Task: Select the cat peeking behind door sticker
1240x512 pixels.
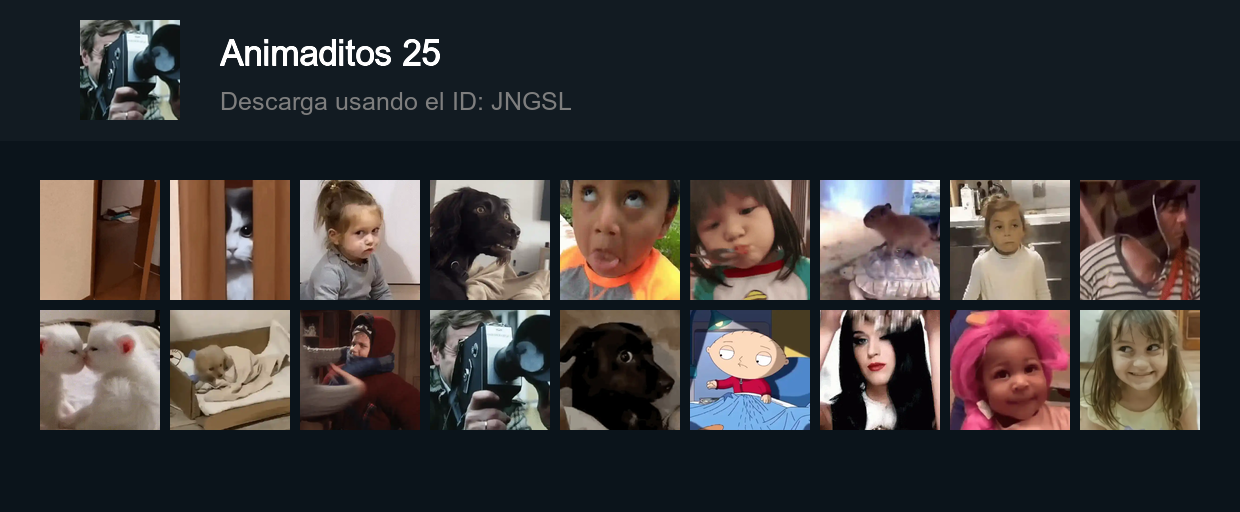Action: [230, 240]
